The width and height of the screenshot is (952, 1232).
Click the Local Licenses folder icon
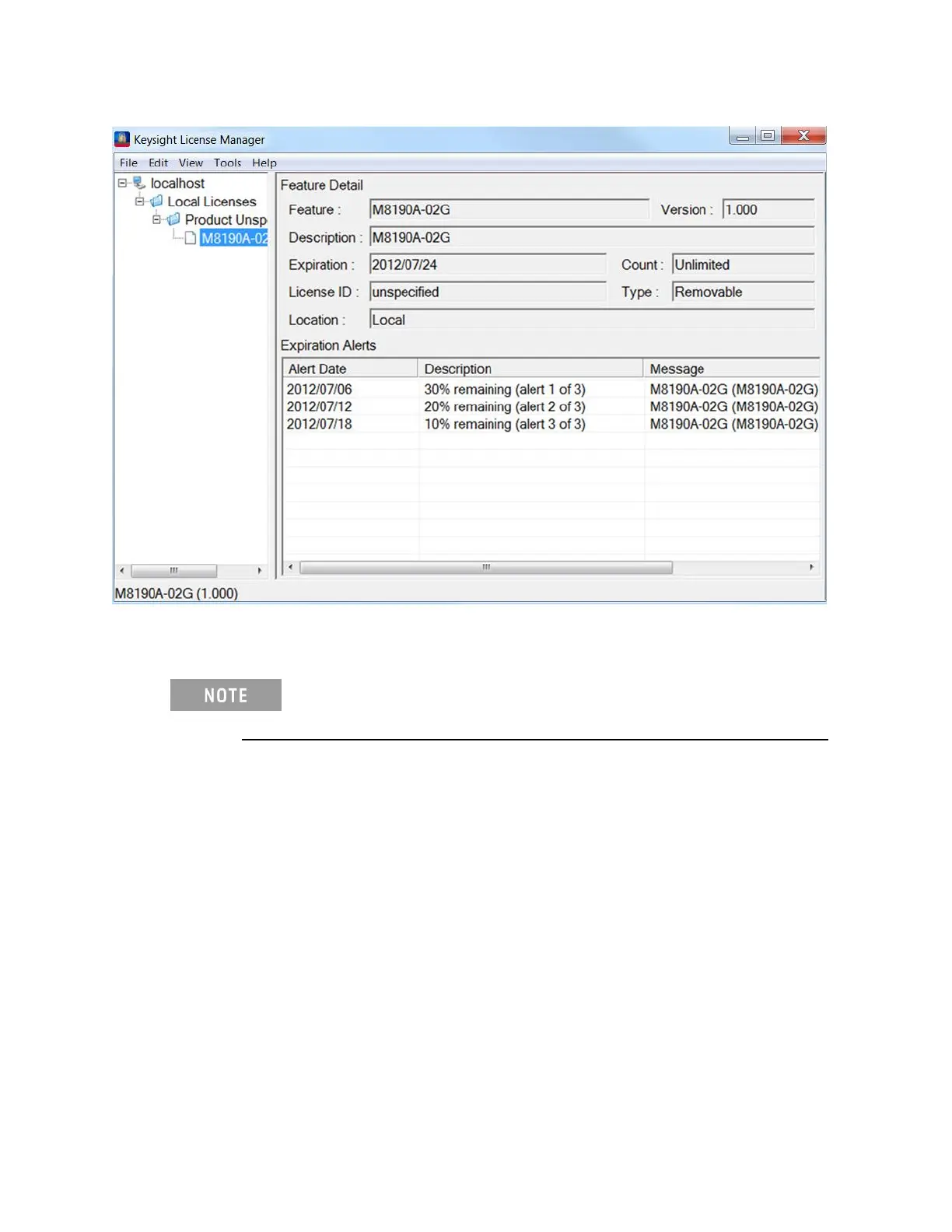156,201
